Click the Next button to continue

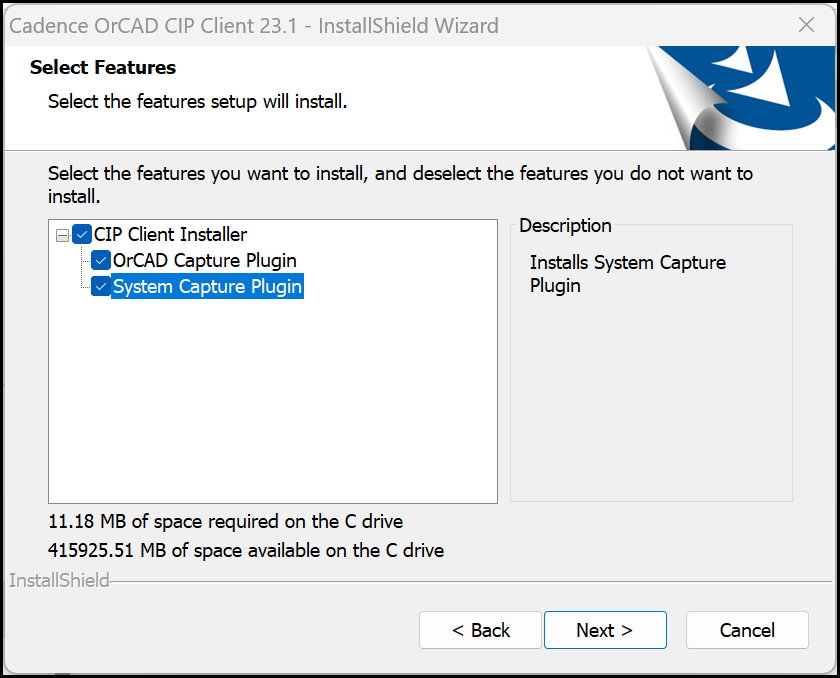tap(605, 630)
